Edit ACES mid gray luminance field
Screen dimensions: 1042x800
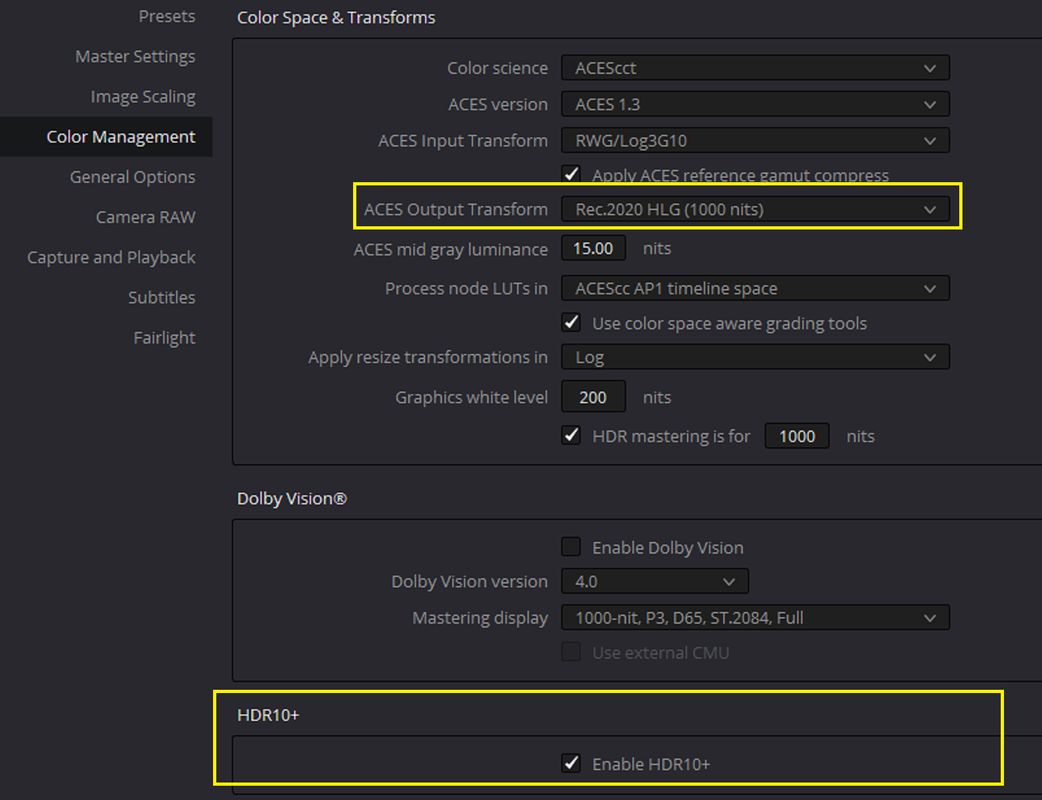[593, 249]
